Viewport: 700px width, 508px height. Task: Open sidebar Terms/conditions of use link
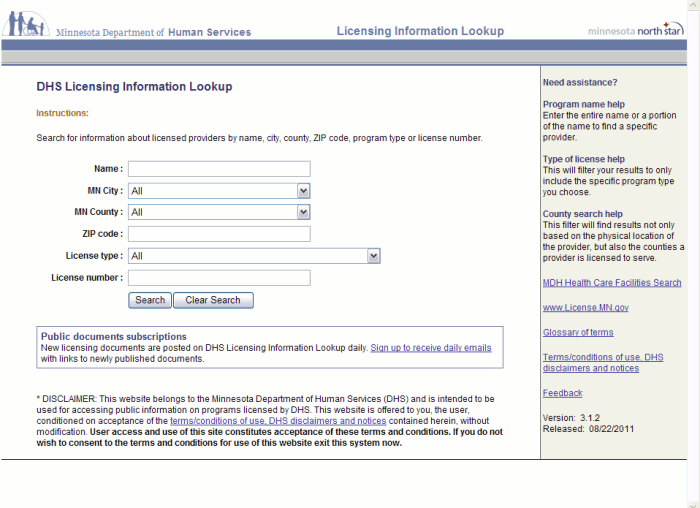(x=603, y=363)
